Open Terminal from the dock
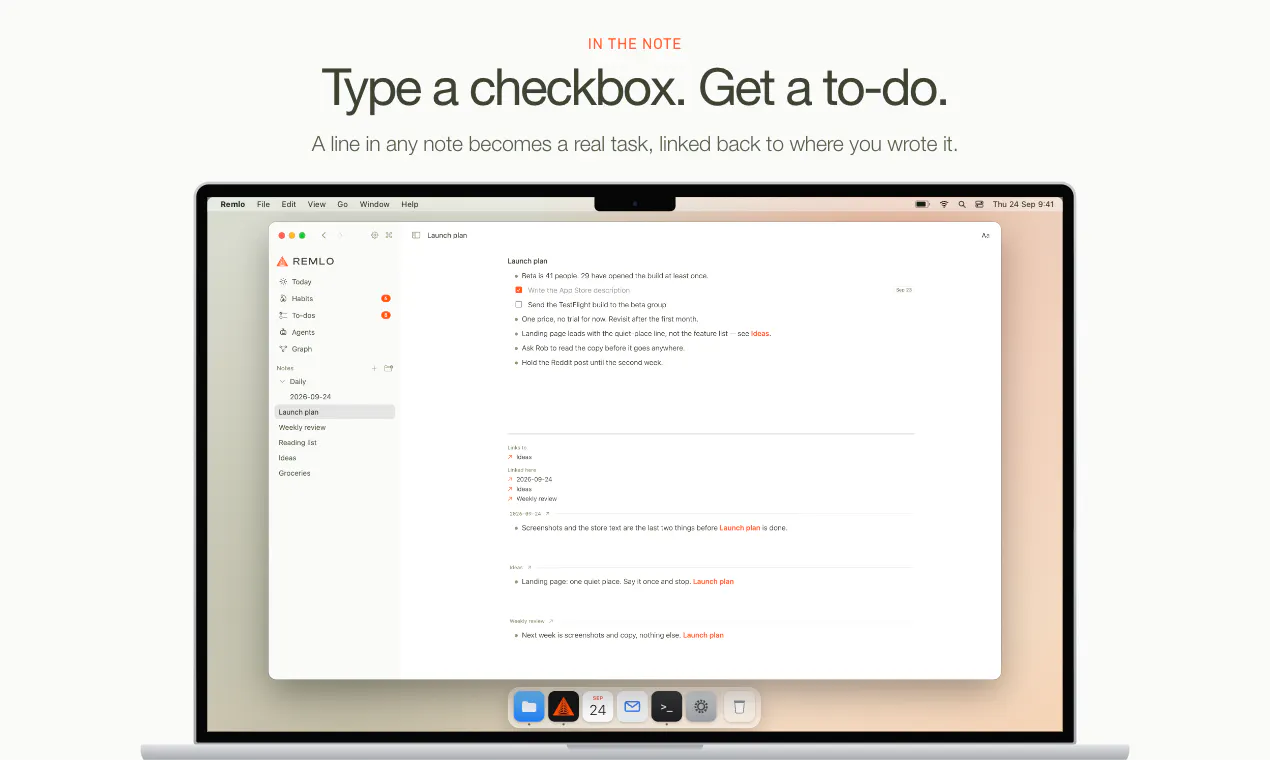1270x760 pixels. (x=667, y=707)
